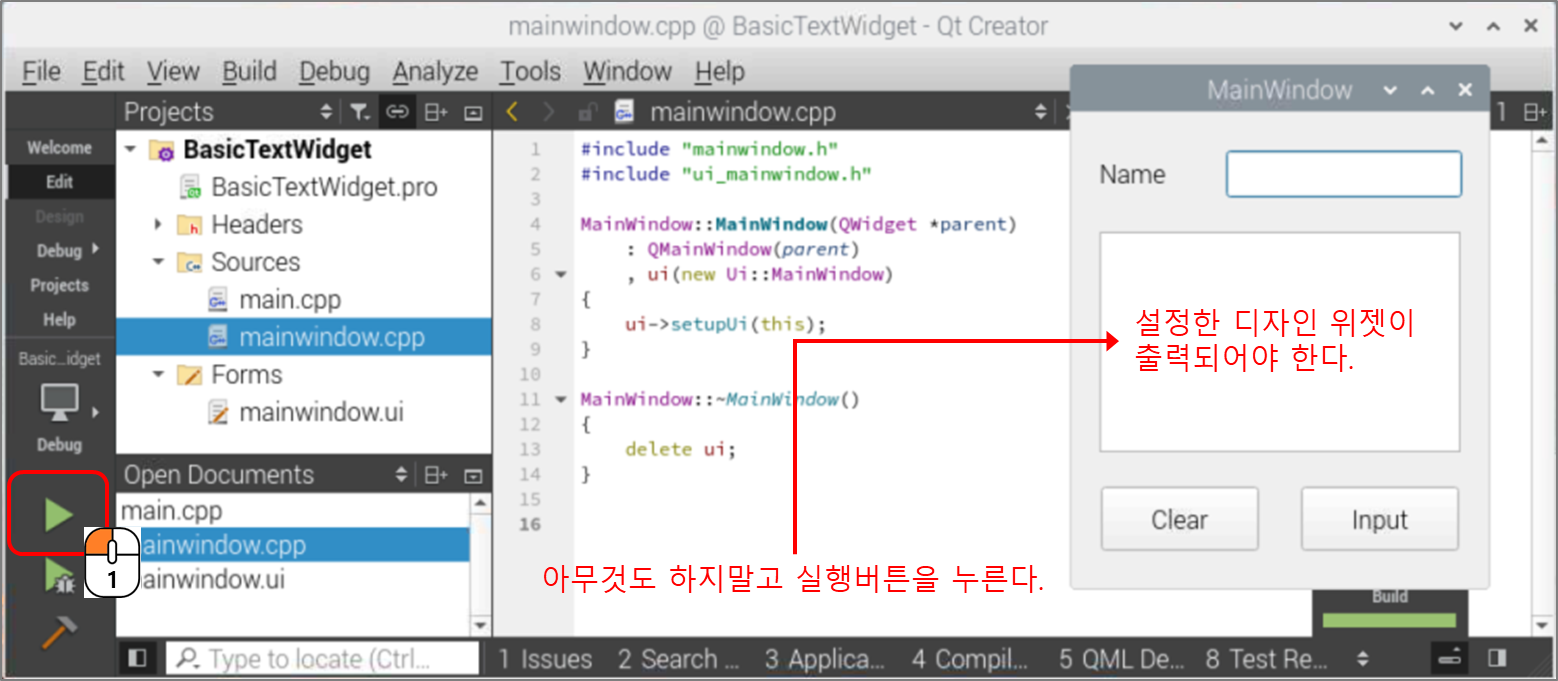The height and width of the screenshot is (681, 1558).
Task: Select main.cpp in Open Documents
Action: 172,511
